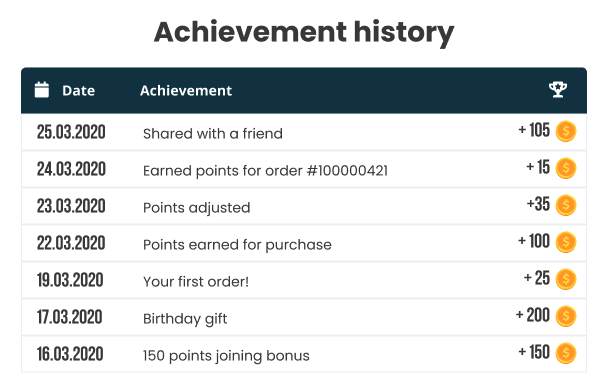The height and width of the screenshot is (392, 608).
Task: Click the coin icon beside +105
Action: pyautogui.click(x=566, y=131)
